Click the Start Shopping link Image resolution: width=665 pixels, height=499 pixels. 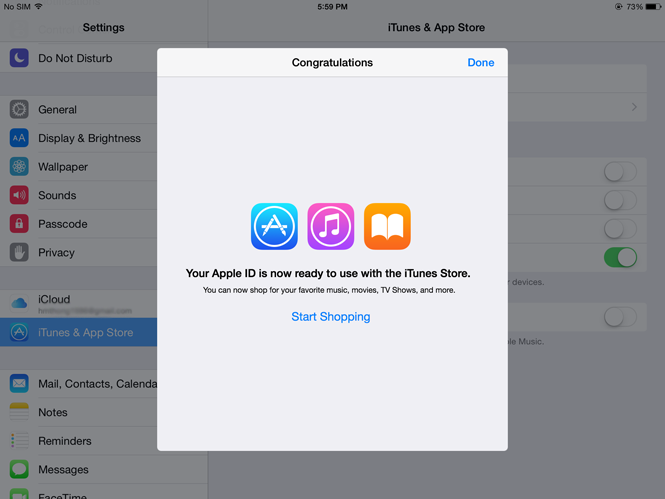tap(331, 317)
